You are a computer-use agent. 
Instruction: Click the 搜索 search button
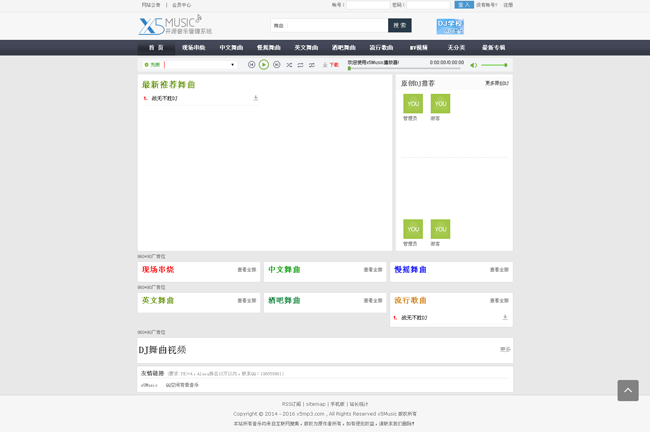click(400, 25)
